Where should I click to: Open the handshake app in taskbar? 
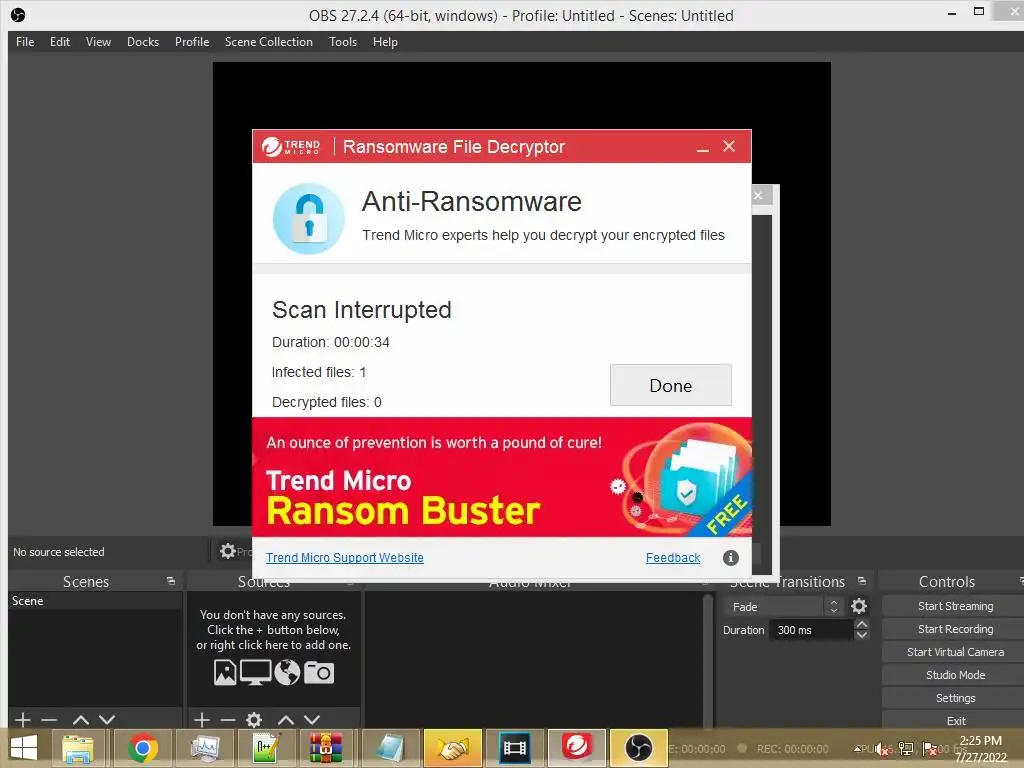453,748
